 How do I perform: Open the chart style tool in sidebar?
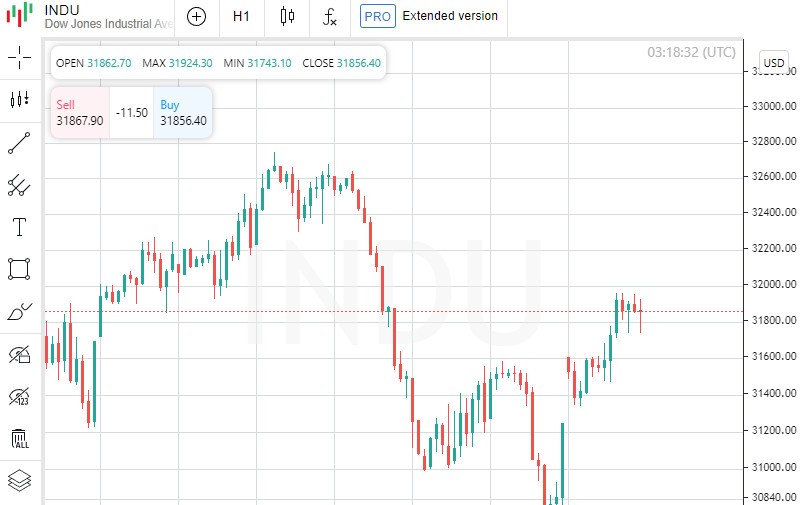19,100
